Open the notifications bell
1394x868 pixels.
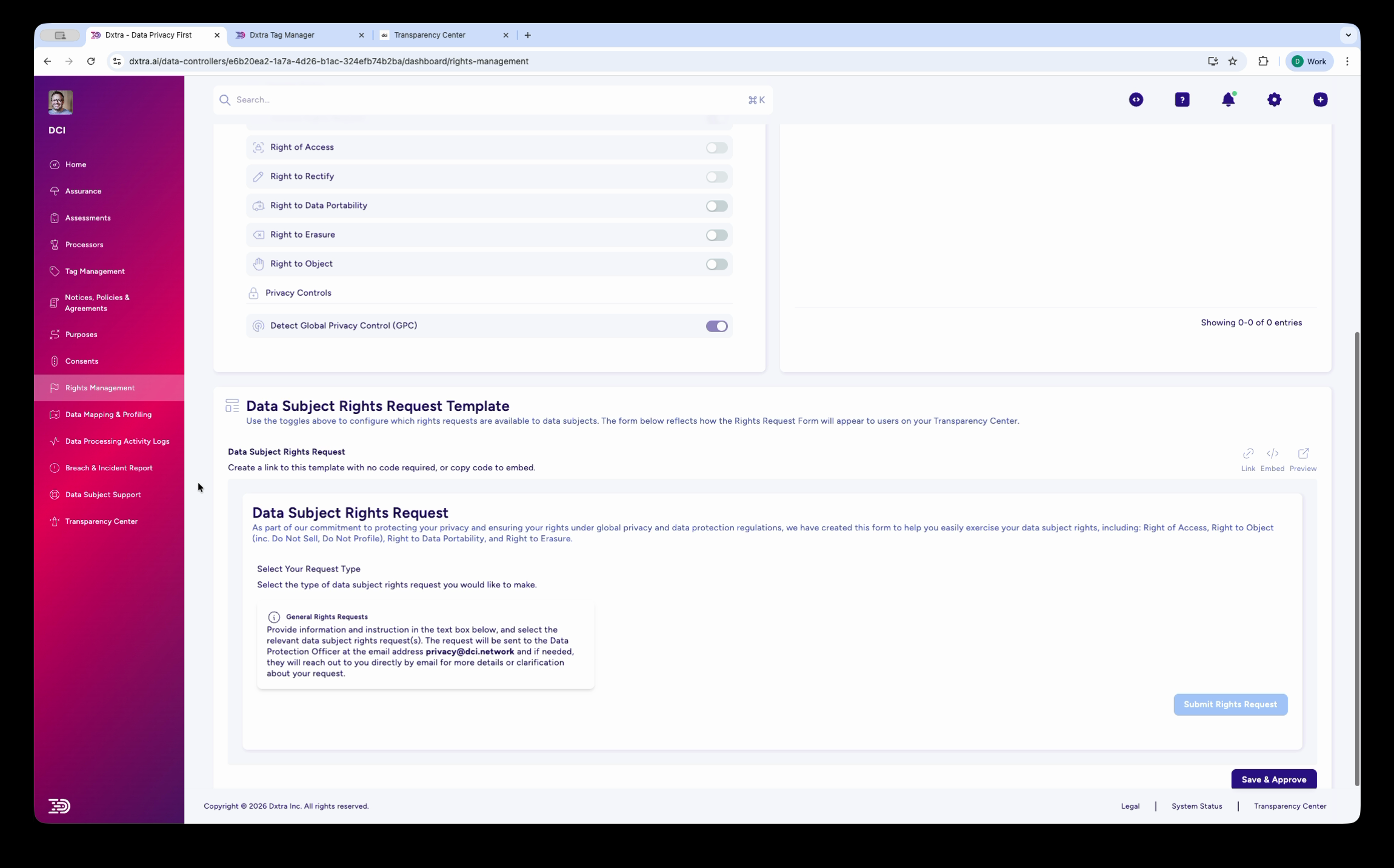1228,100
